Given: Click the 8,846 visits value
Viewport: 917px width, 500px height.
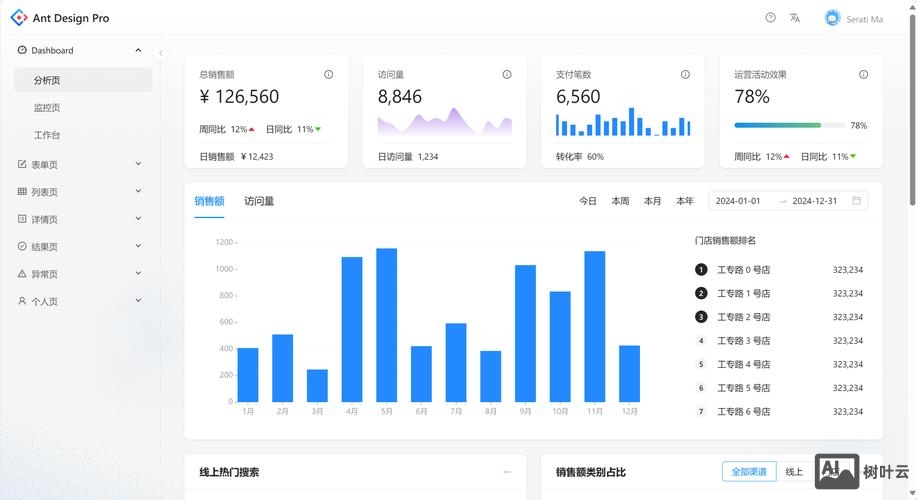Looking at the screenshot, I should [x=399, y=96].
